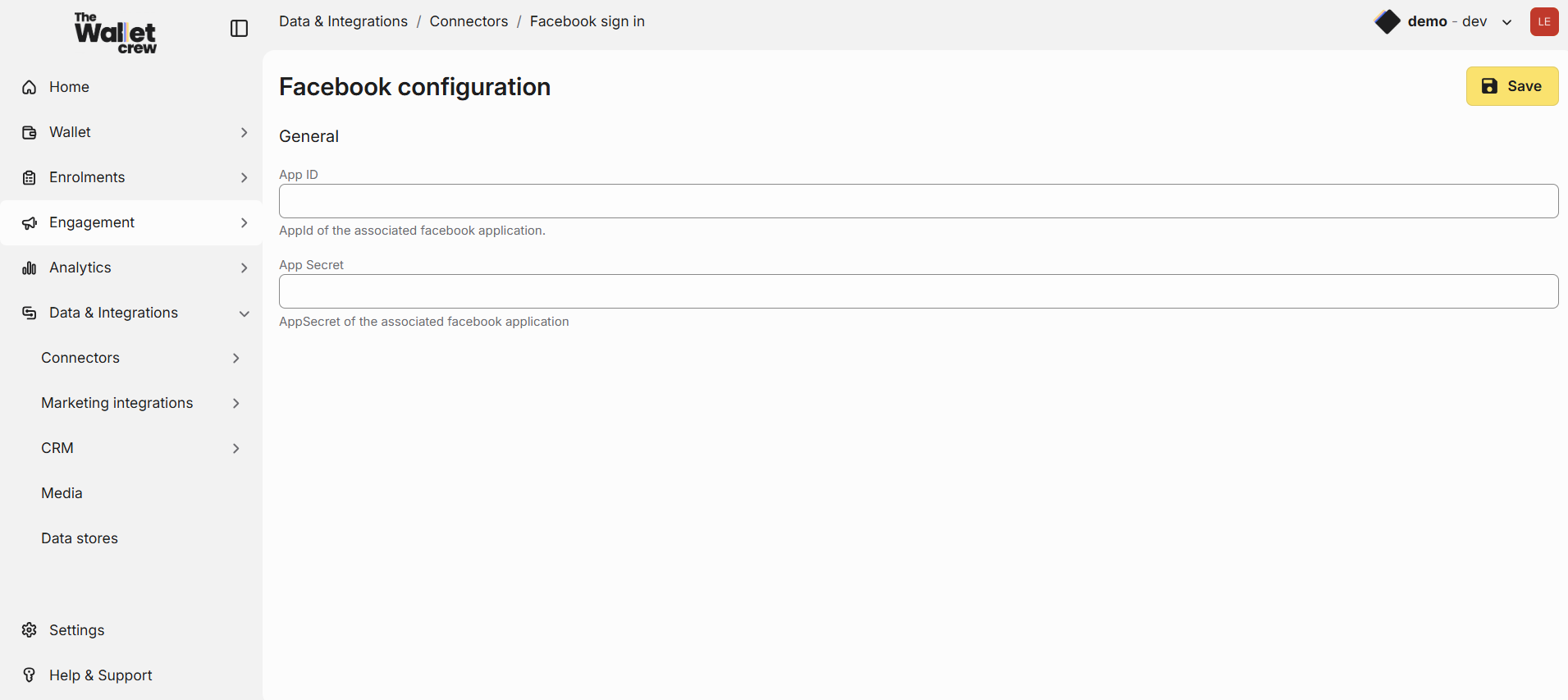Open Help & Support in sidebar
The width and height of the screenshot is (1568, 700).
point(131,675)
